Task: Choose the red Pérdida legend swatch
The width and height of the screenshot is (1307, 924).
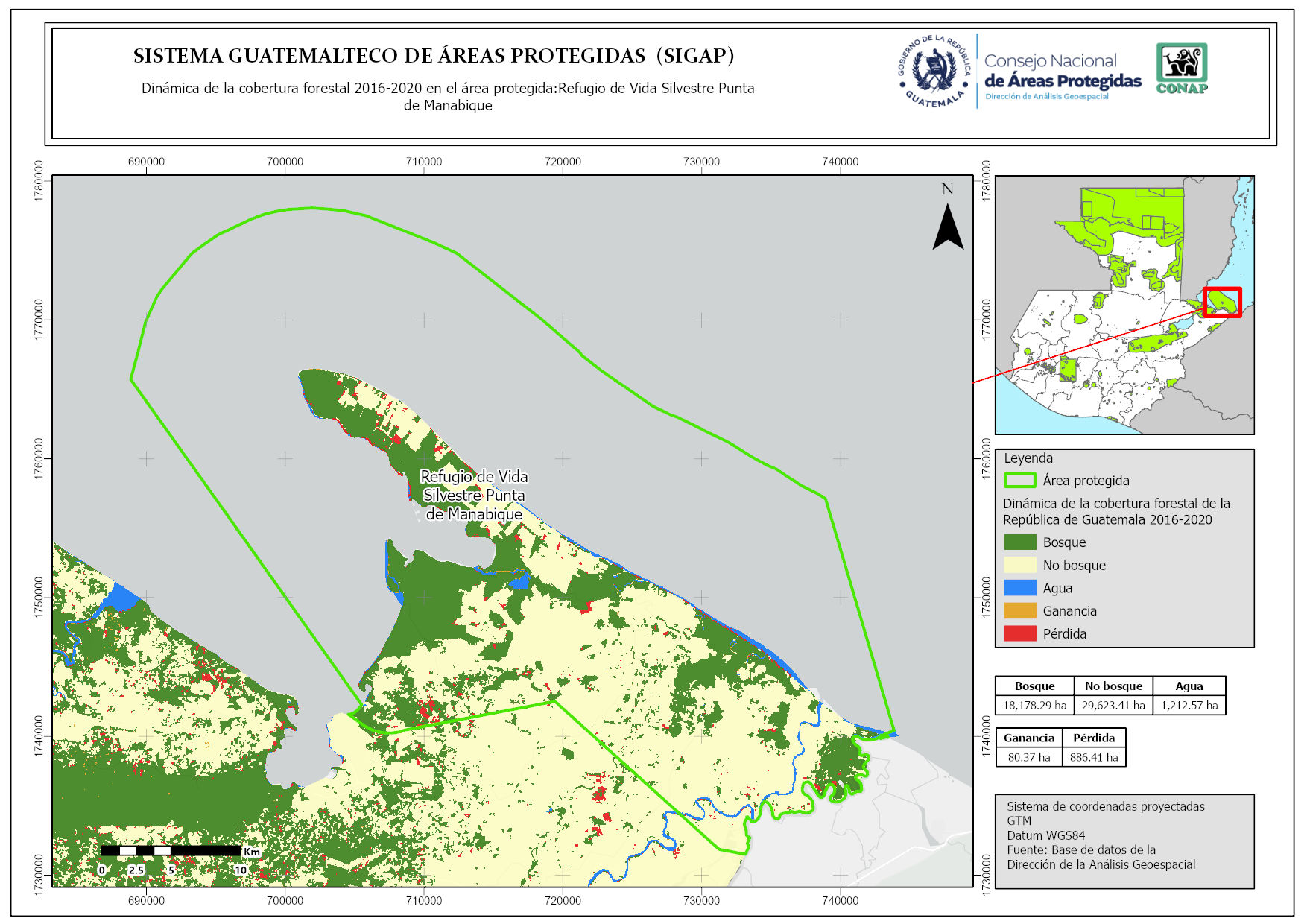Action: click(1019, 633)
